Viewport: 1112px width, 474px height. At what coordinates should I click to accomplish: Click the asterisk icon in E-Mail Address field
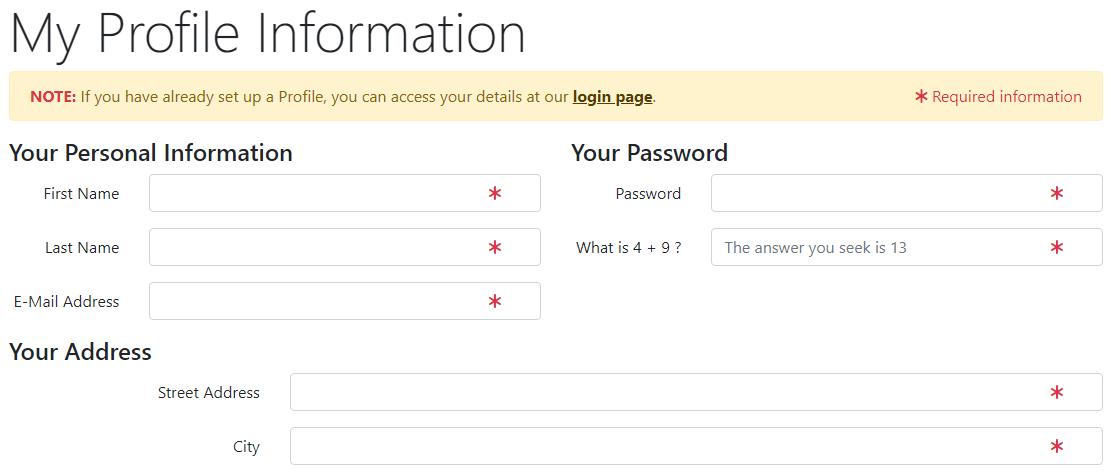(x=495, y=302)
